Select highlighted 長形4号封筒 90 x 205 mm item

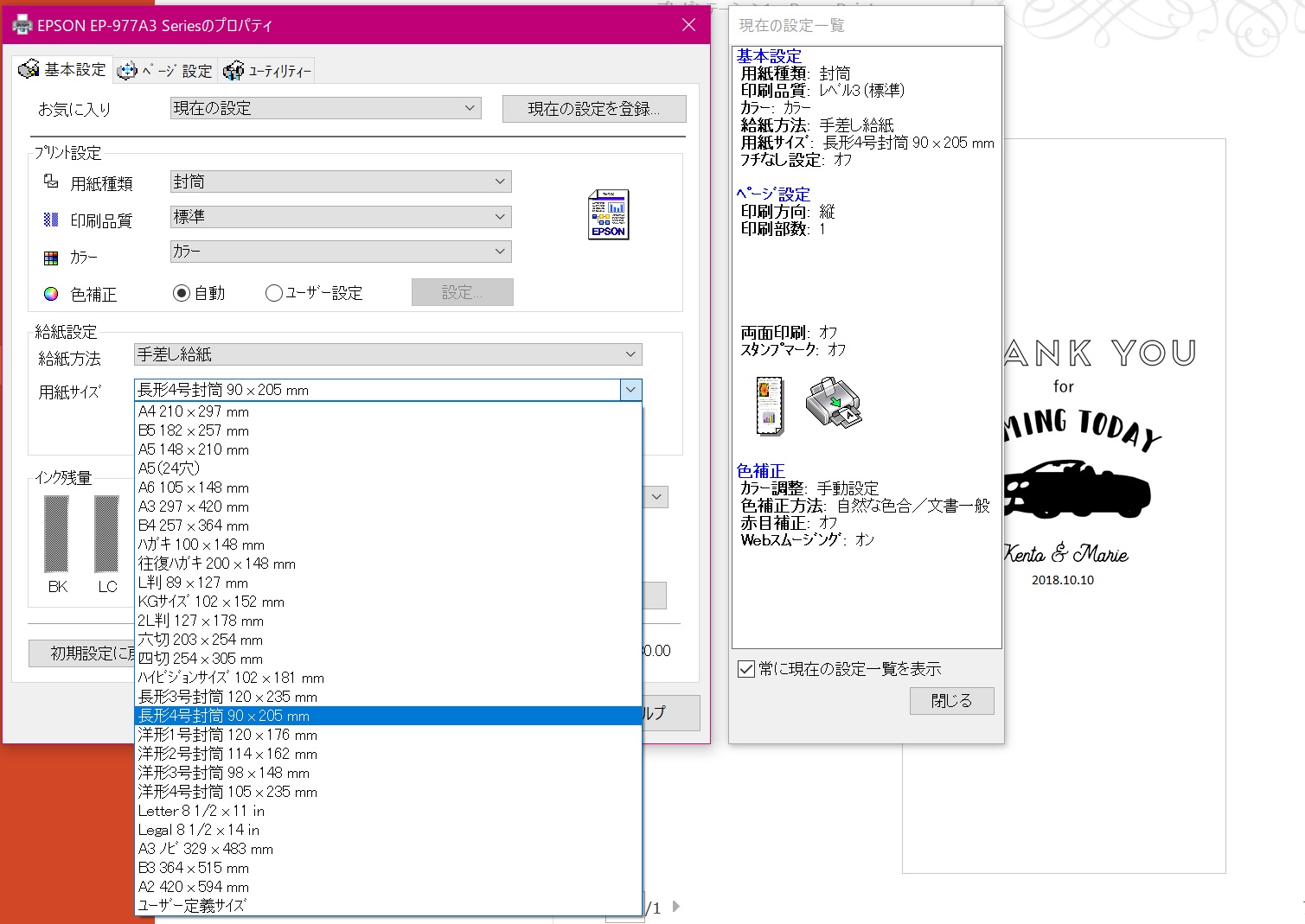[x=388, y=716]
